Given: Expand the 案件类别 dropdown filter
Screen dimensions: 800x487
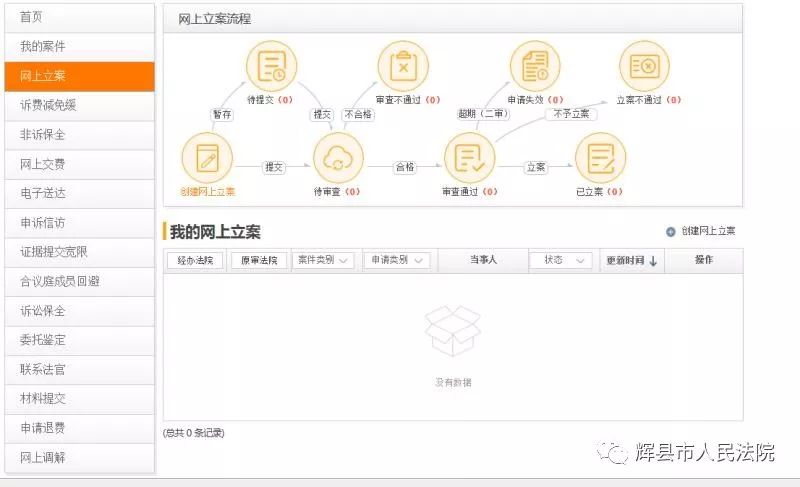Looking at the screenshot, I should click(x=325, y=260).
